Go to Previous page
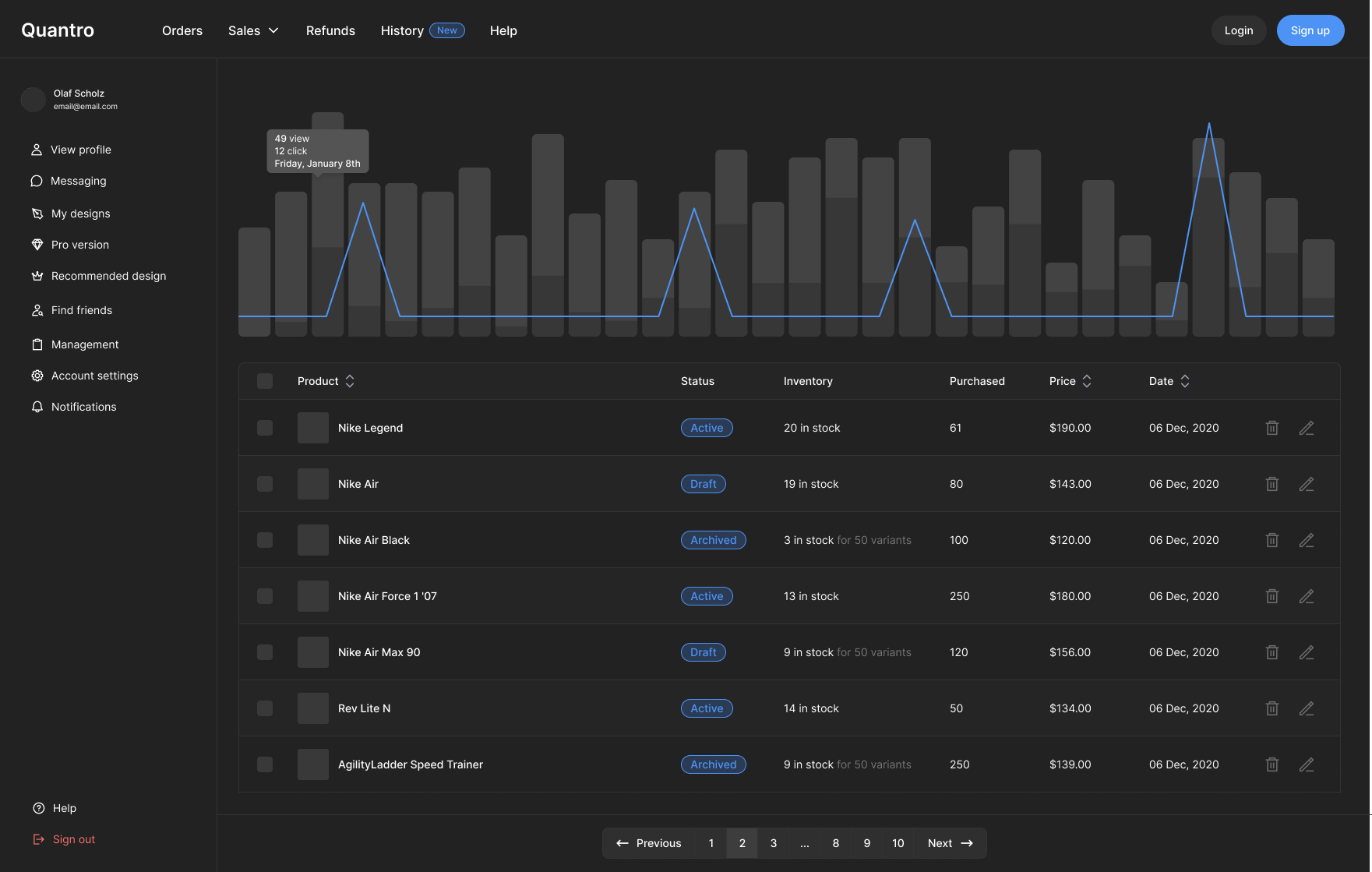This screenshot has height=872, width=1372. pyautogui.click(x=649, y=843)
